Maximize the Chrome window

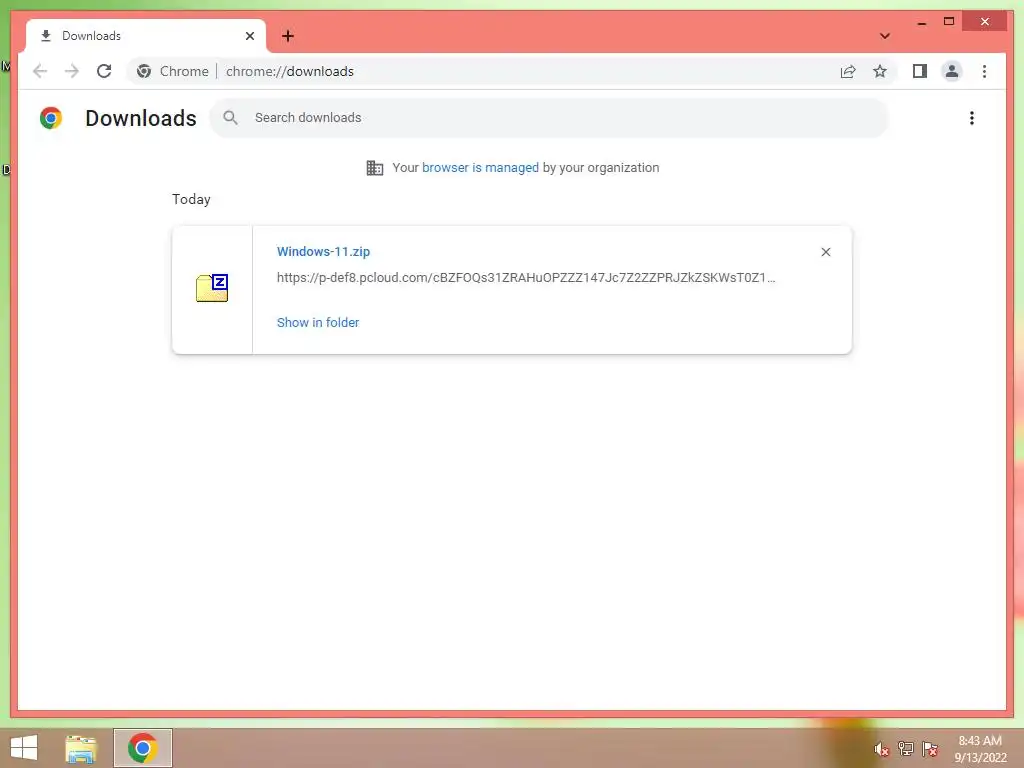pyautogui.click(x=949, y=22)
